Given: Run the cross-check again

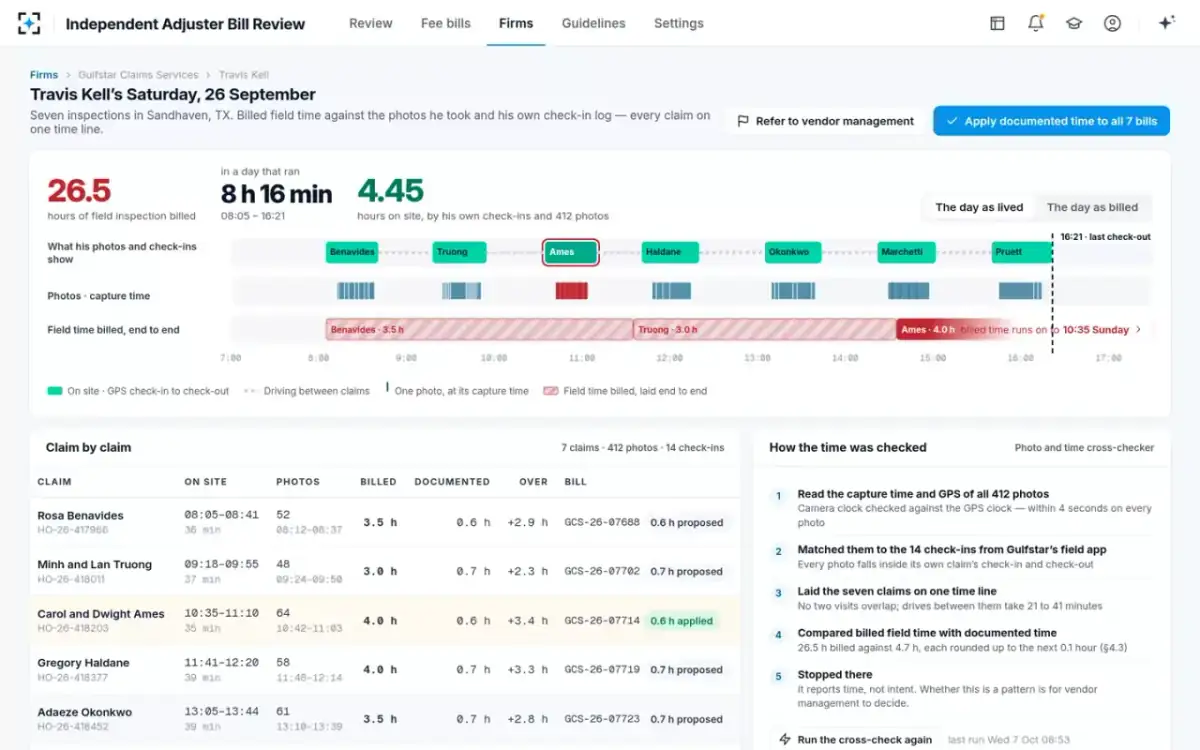Looking at the screenshot, I should (855, 740).
